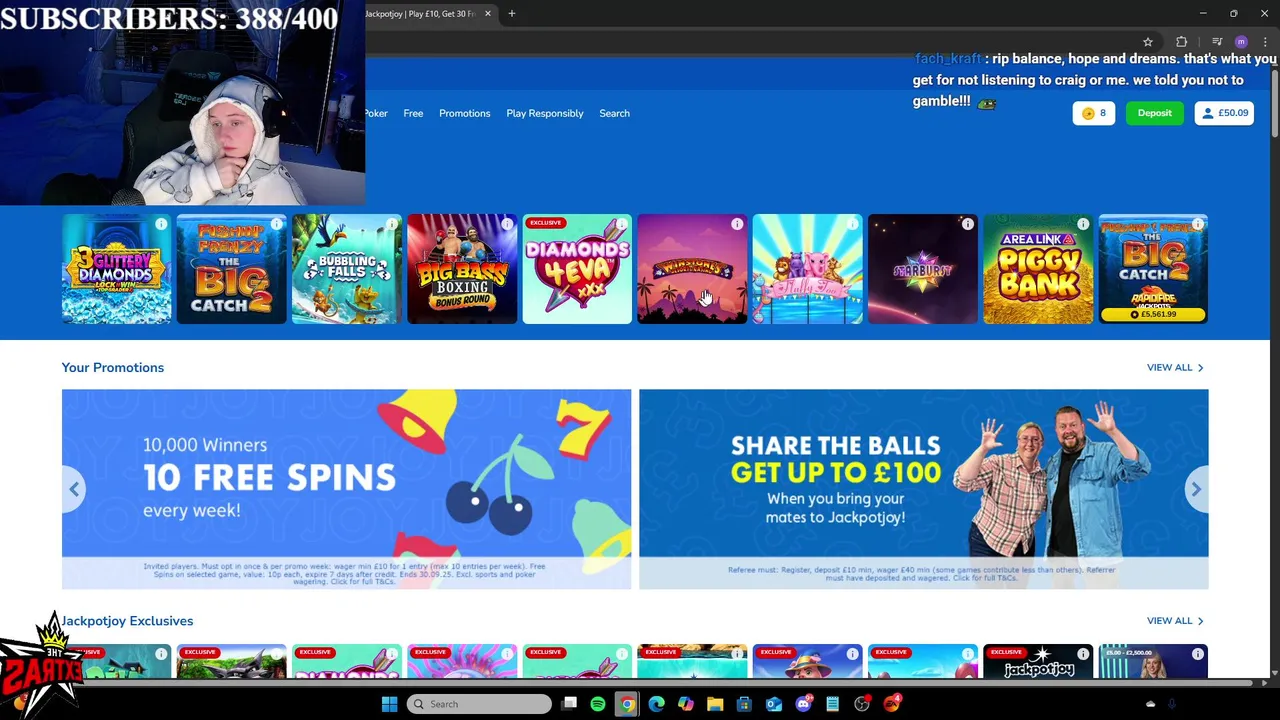Open OBS Studio from taskbar

[x=862, y=704]
